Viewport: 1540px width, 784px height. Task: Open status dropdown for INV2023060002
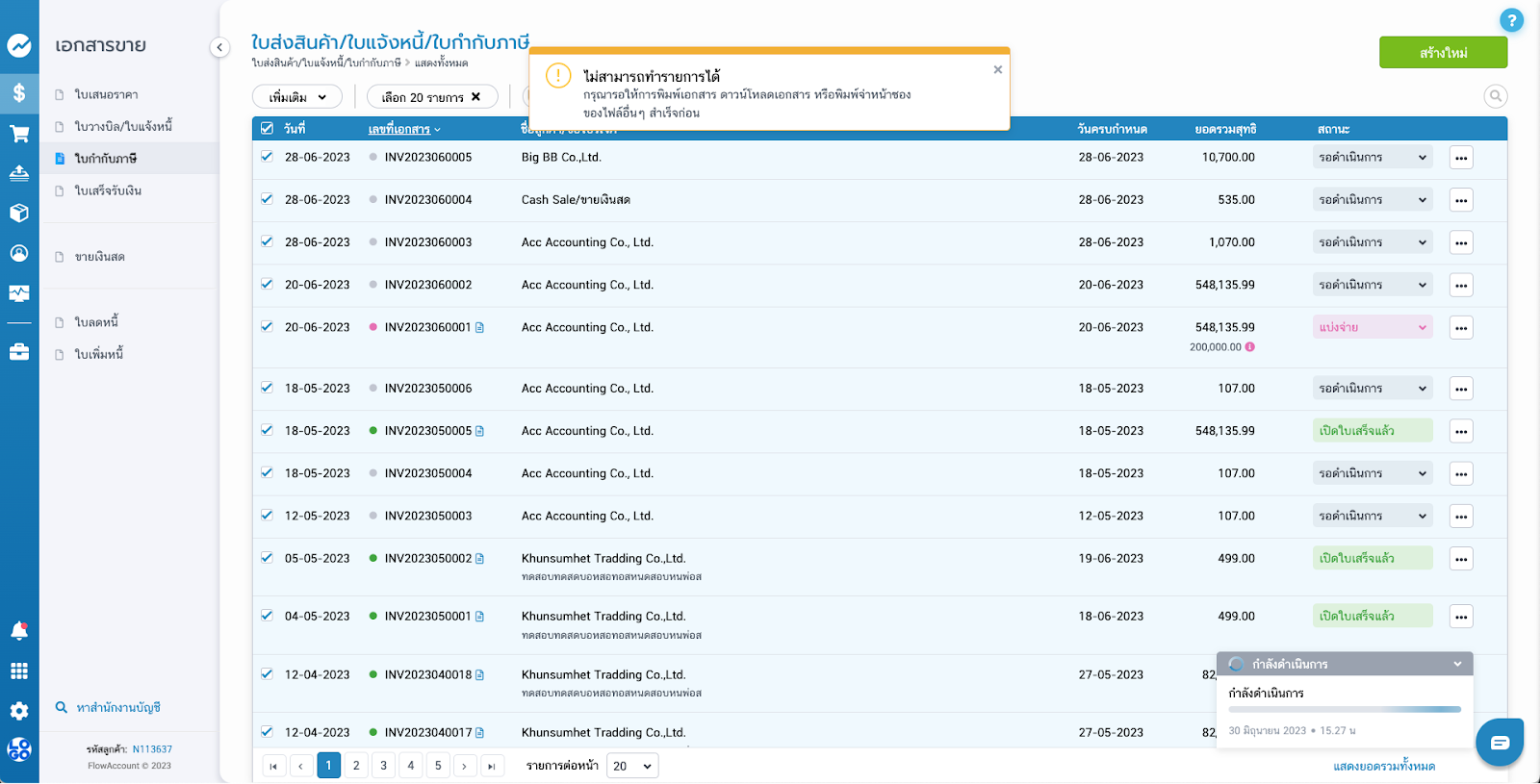(1373, 285)
